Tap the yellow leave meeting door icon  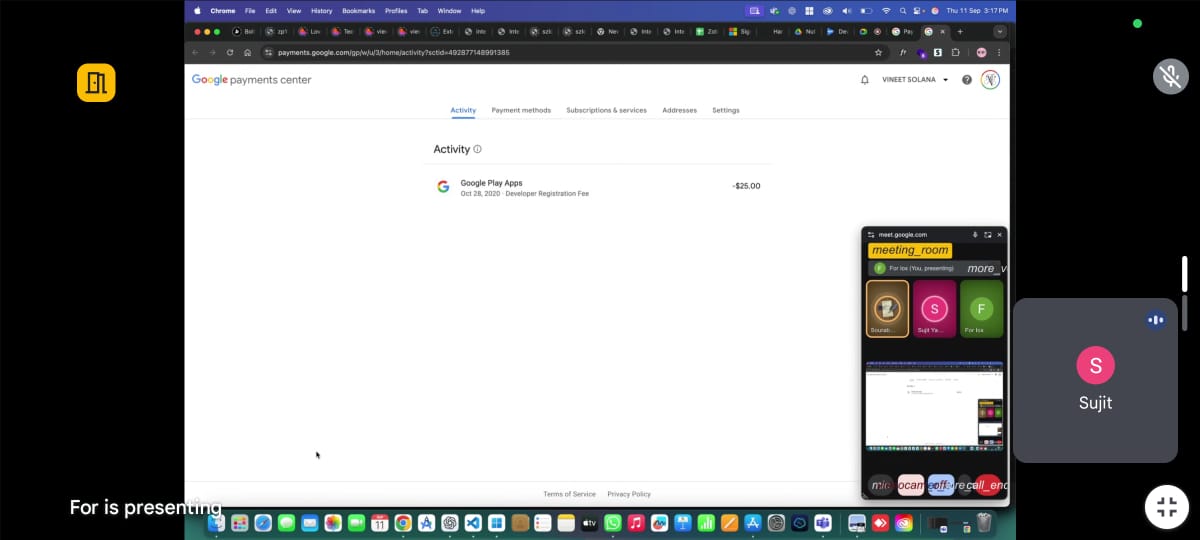pyautogui.click(x=96, y=83)
